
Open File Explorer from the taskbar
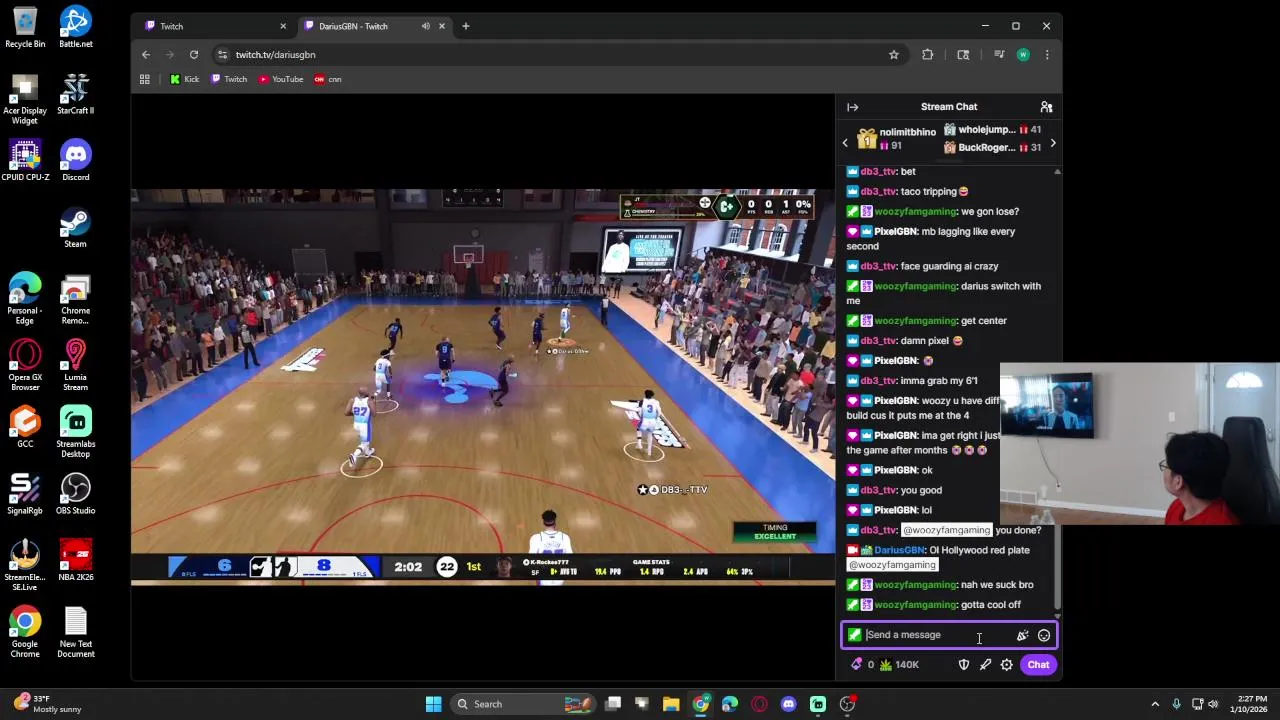tap(671, 704)
